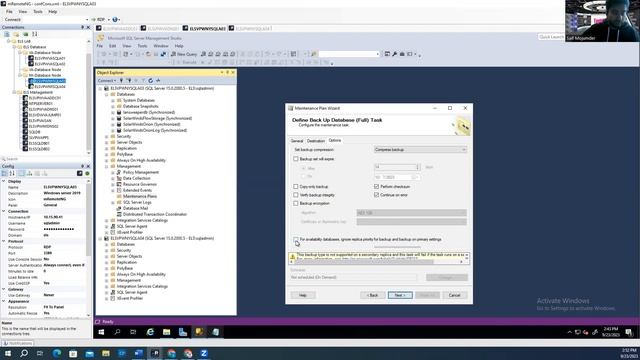Click the remote taskbar Task View icon

[133, 332]
